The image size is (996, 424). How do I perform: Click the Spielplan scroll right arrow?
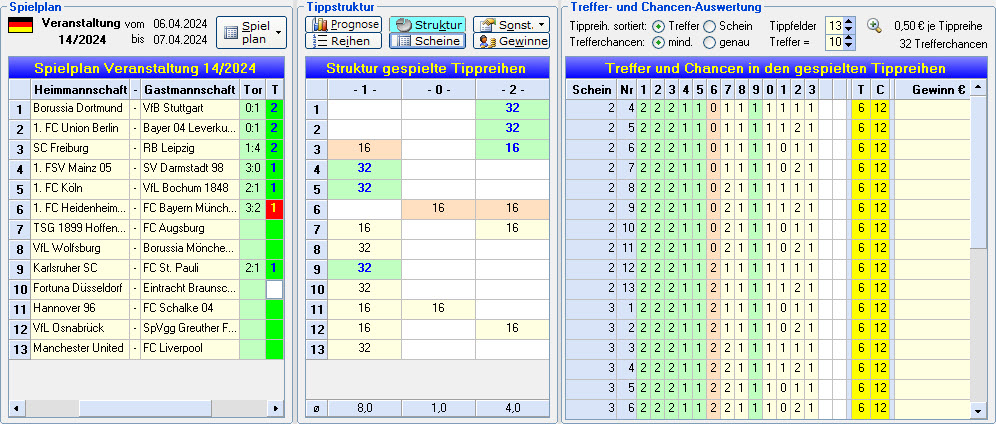[275, 407]
